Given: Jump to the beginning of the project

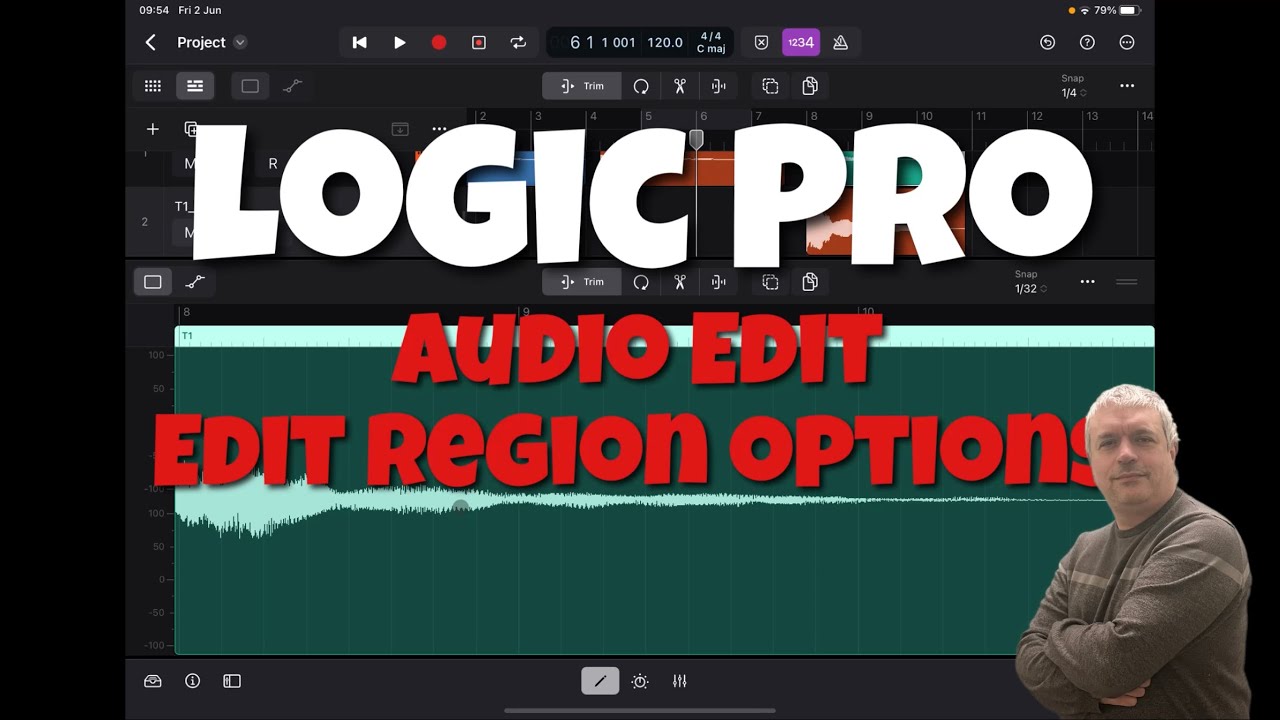Looking at the screenshot, I should tap(360, 42).
